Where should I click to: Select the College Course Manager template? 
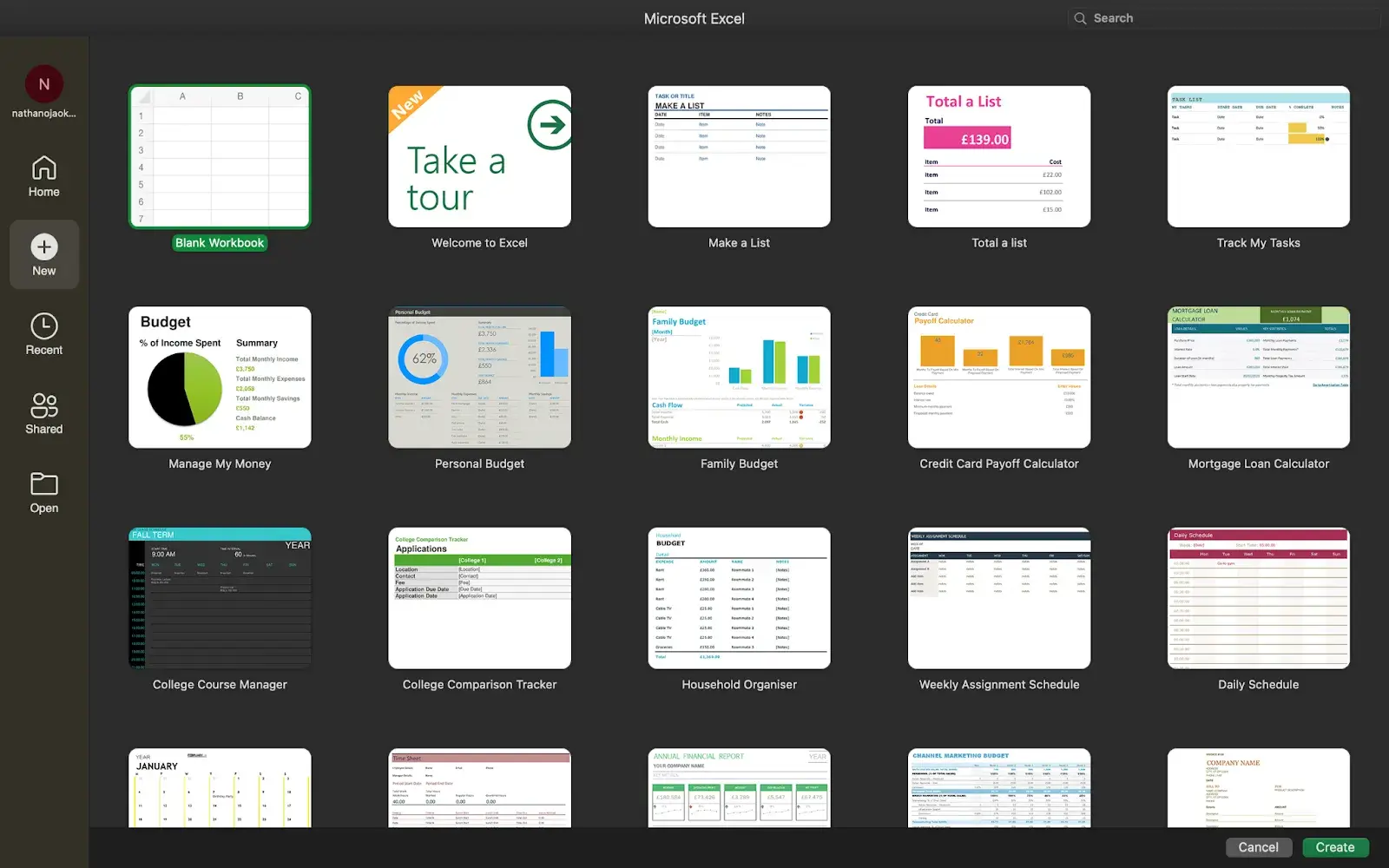click(220, 598)
